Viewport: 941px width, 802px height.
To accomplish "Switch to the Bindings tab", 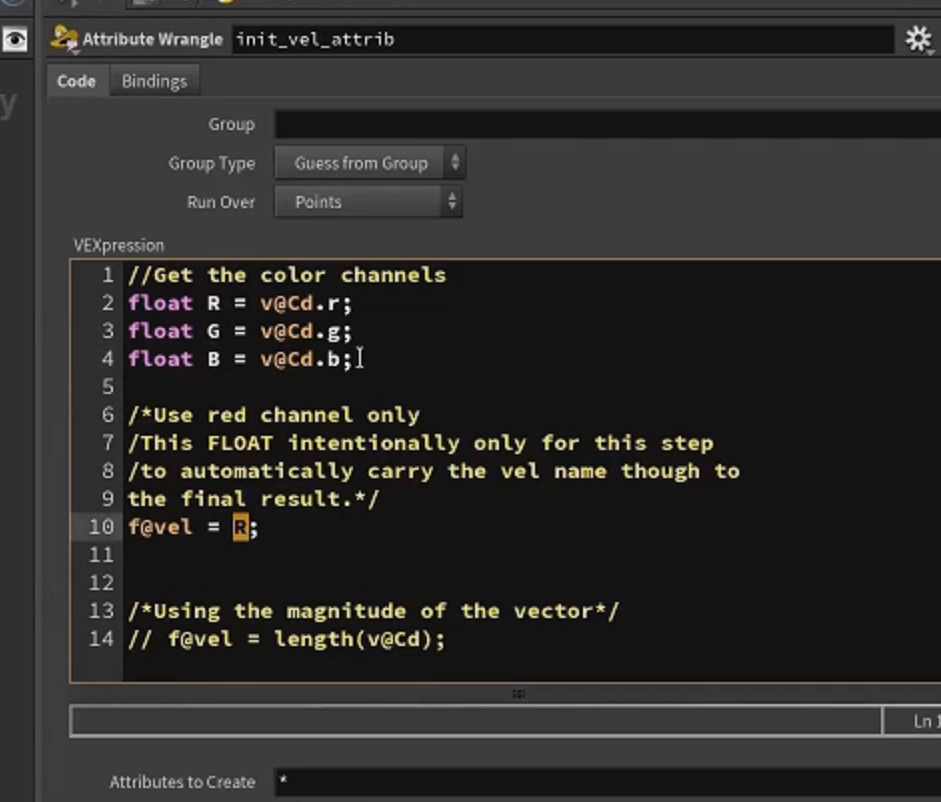I will pos(154,81).
